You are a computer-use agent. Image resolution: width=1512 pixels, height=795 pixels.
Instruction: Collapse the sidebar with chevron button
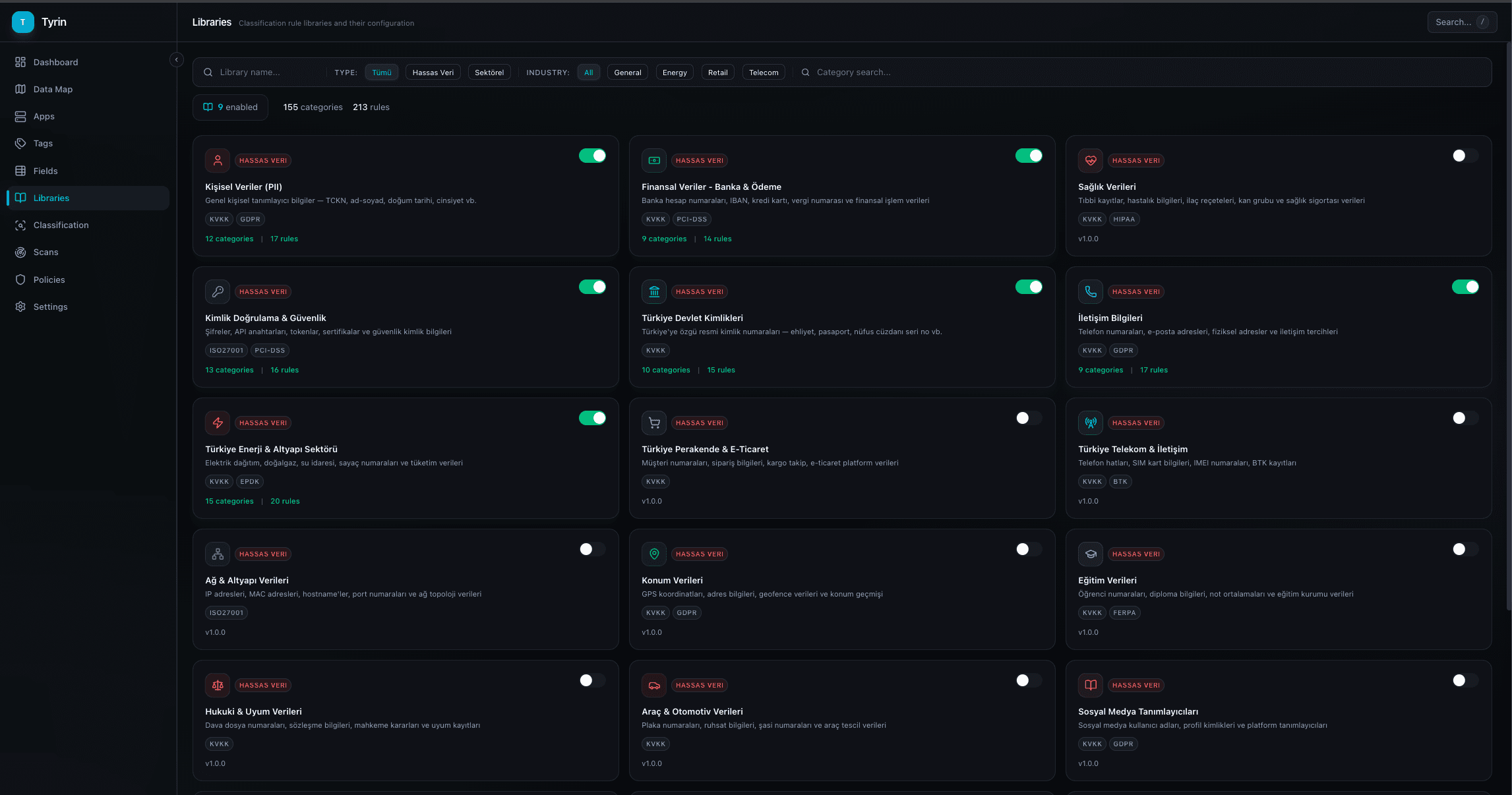[x=176, y=60]
